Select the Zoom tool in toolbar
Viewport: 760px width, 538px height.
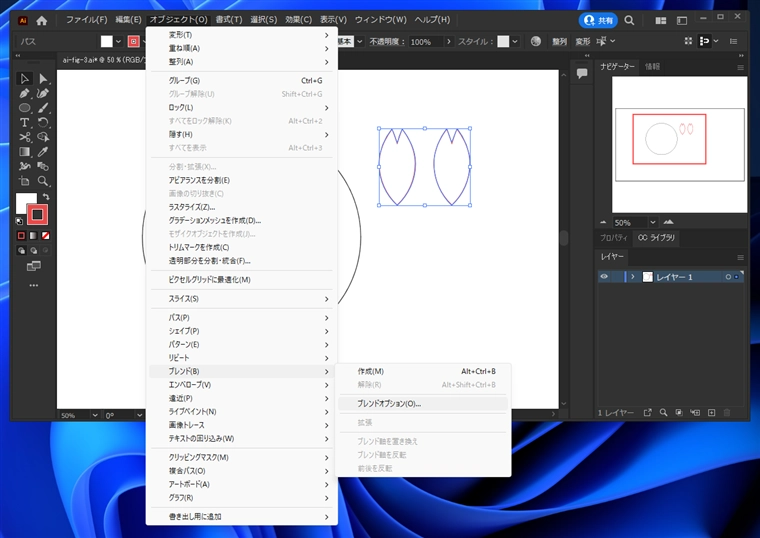point(43,181)
